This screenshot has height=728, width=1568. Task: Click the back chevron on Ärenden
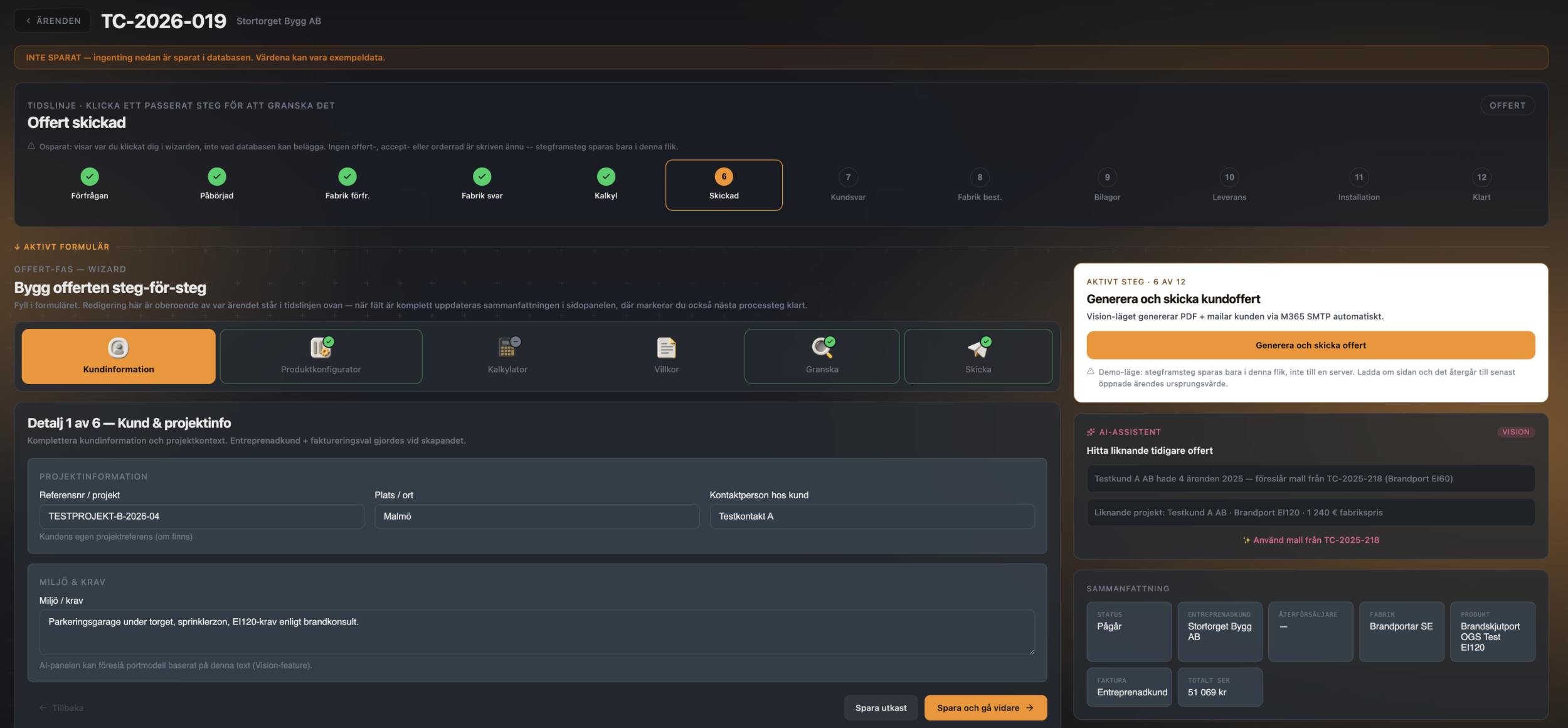pyautogui.click(x=28, y=21)
